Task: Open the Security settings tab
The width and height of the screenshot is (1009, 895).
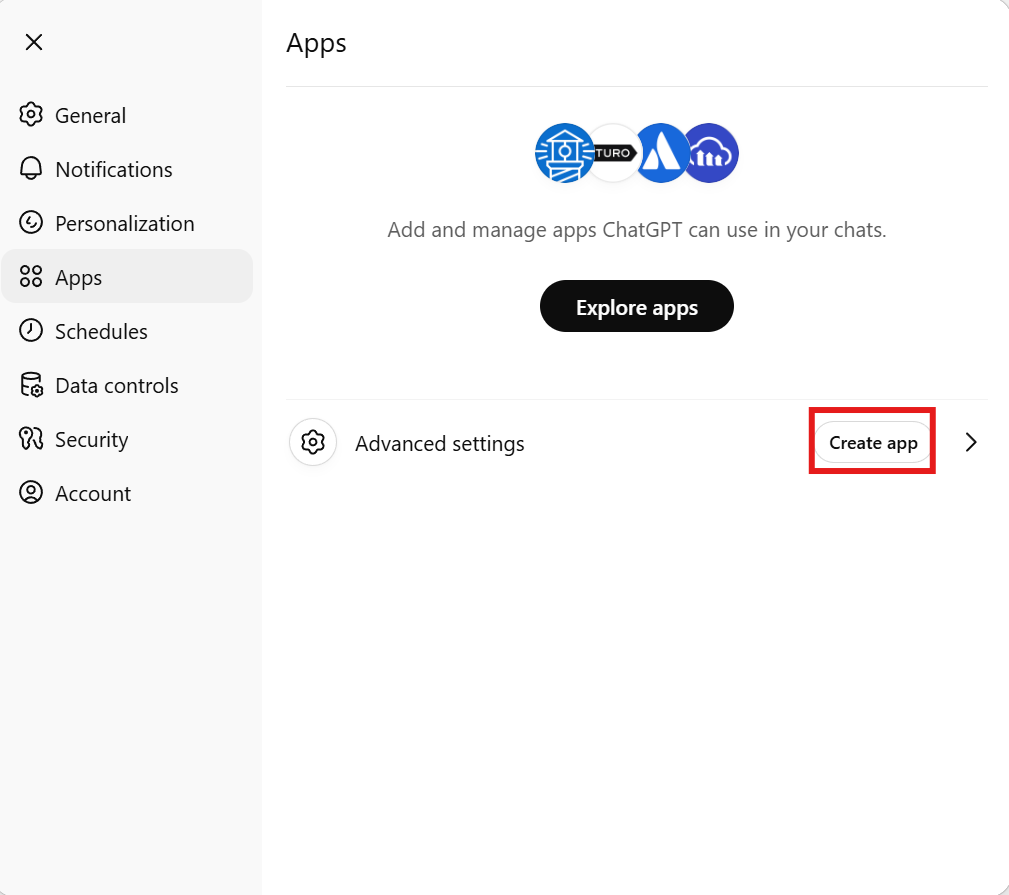Action: pyautogui.click(x=127, y=439)
